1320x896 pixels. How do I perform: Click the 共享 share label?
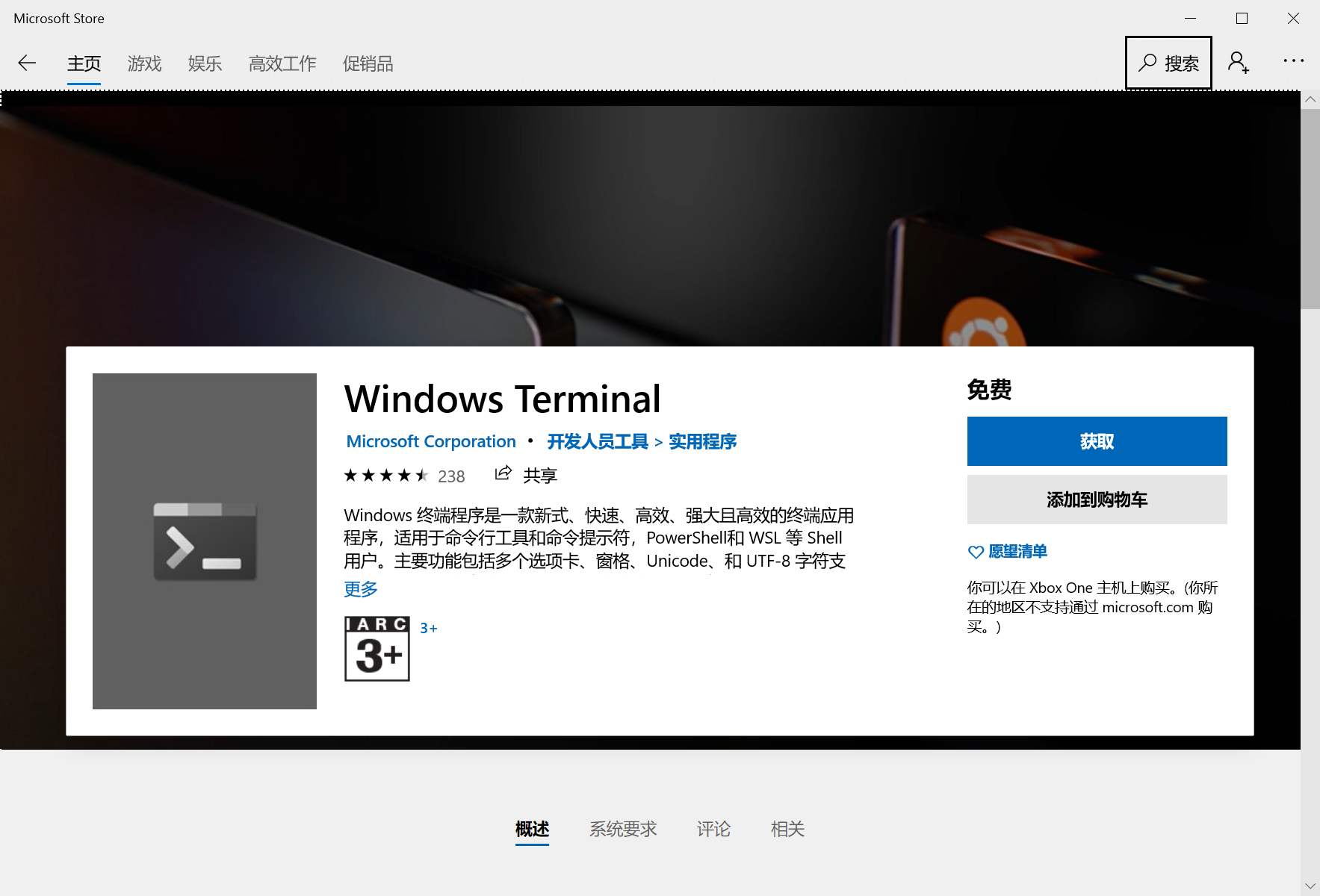coord(540,476)
